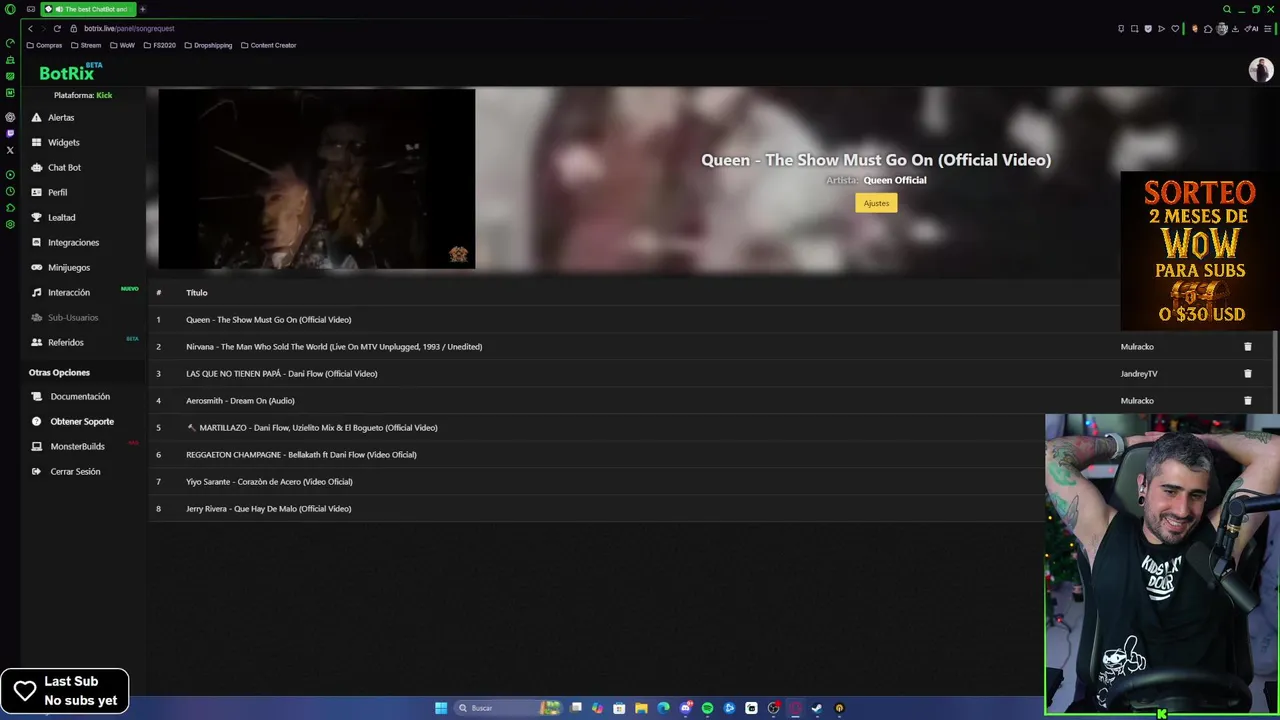
Task: Open the Documentación link
Action: click(80, 396)
